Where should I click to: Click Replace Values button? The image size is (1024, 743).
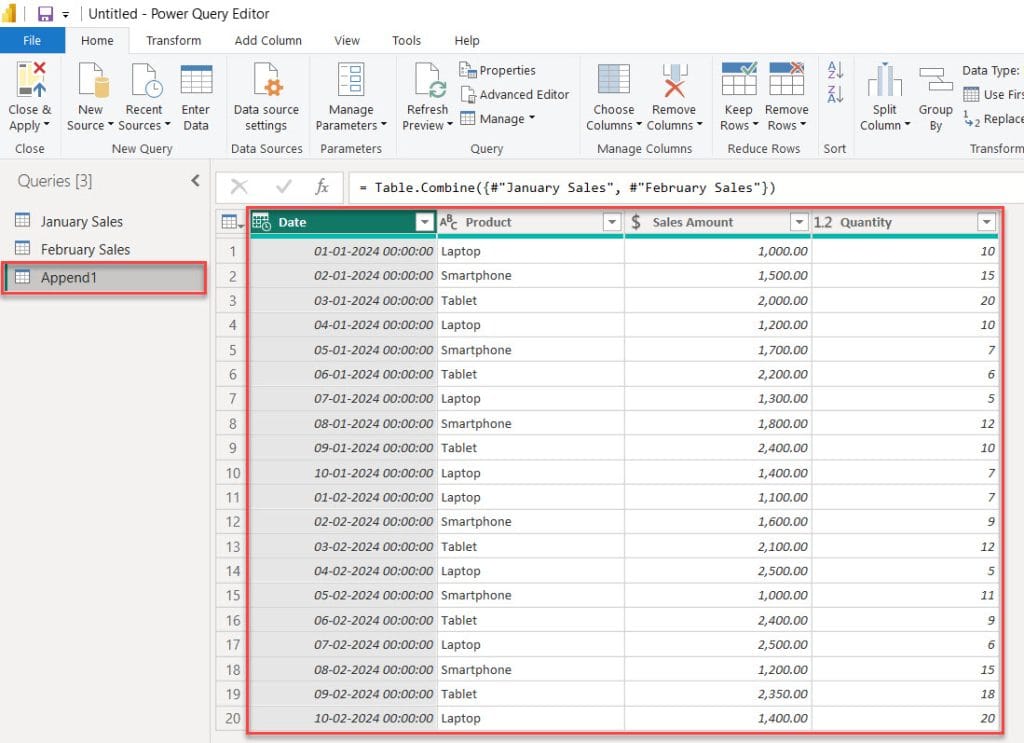pos(993,119)
